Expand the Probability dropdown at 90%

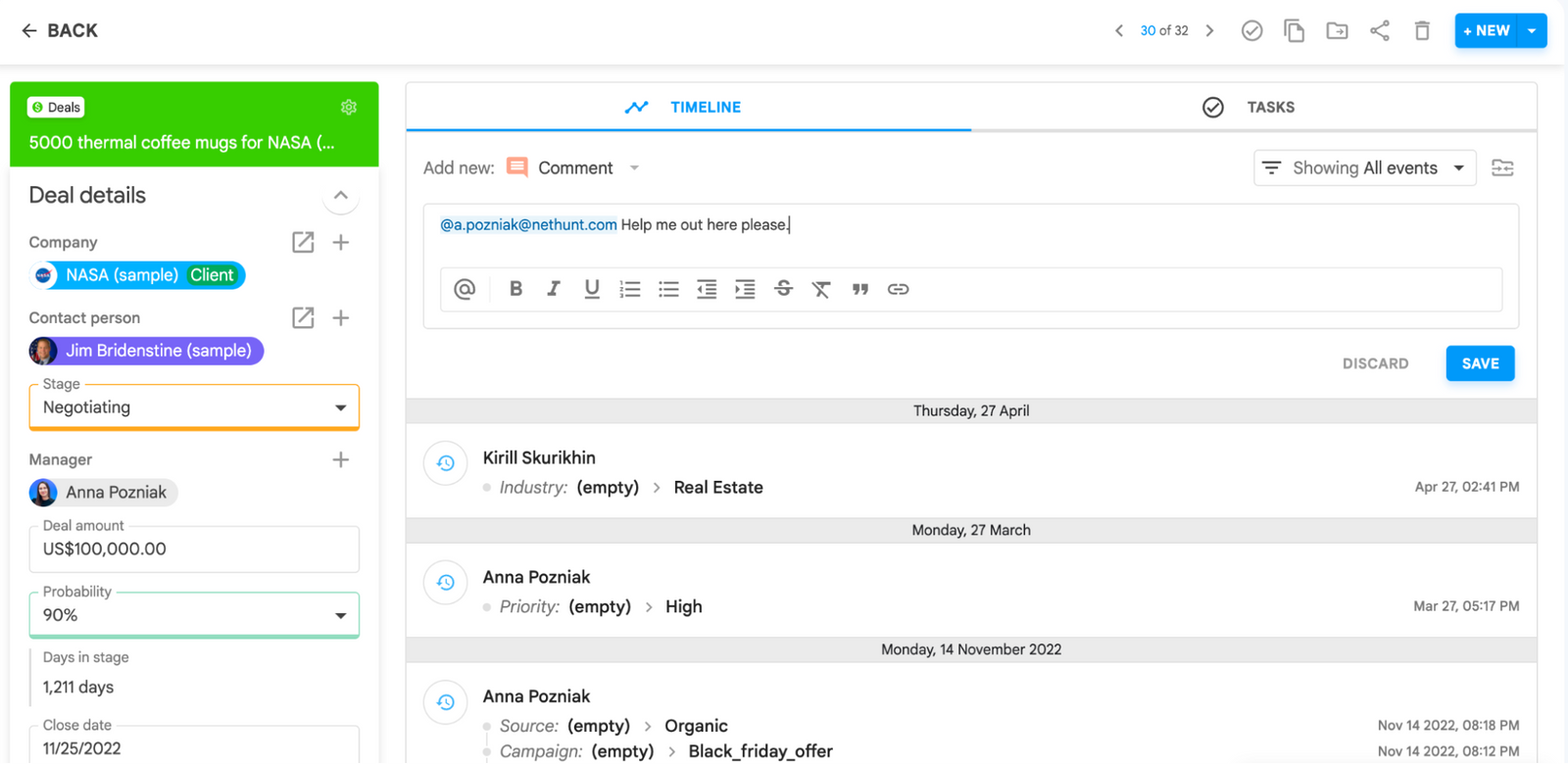coord(194,615)
